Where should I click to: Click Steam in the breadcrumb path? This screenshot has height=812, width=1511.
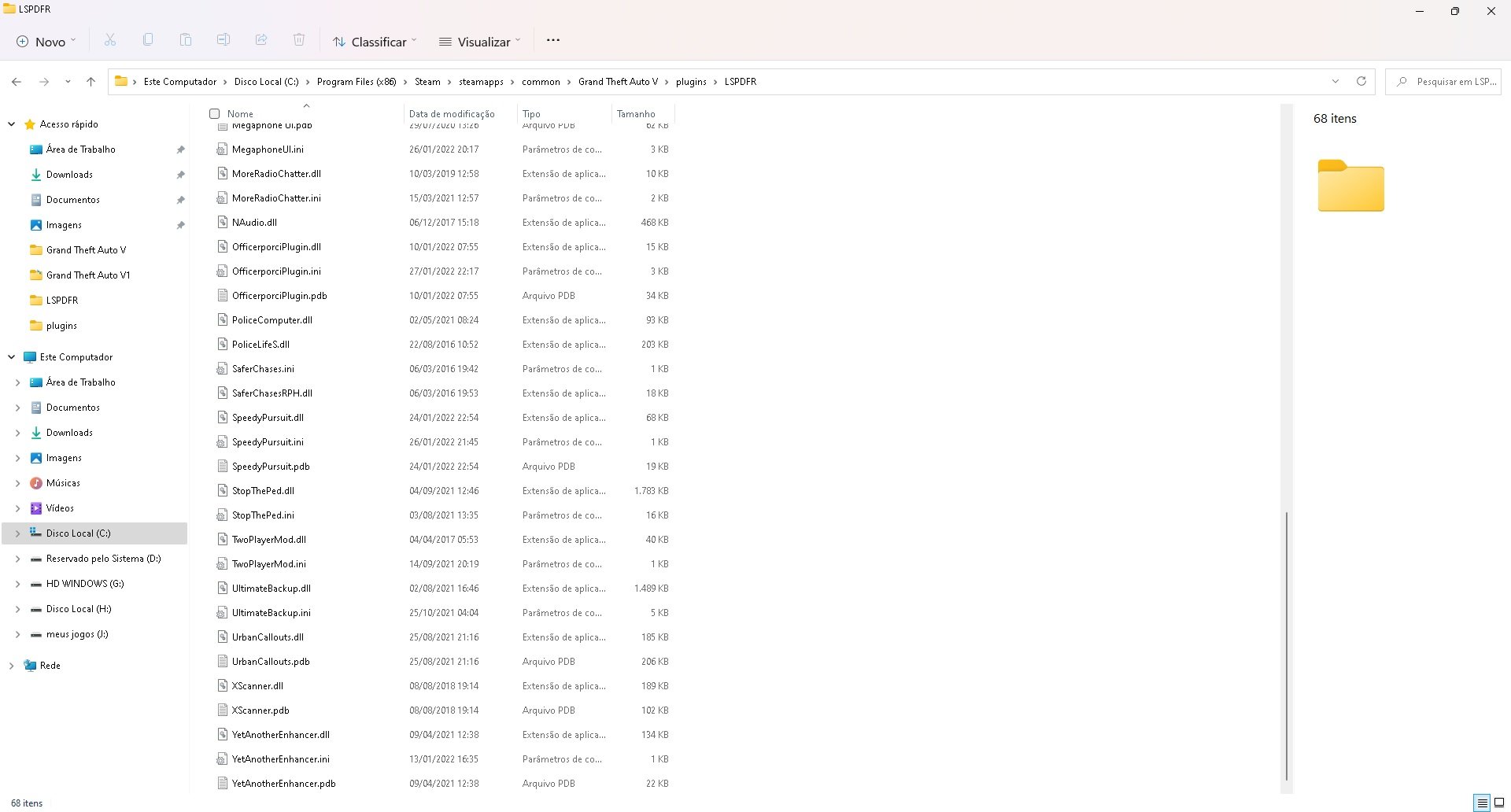(427, 82)
